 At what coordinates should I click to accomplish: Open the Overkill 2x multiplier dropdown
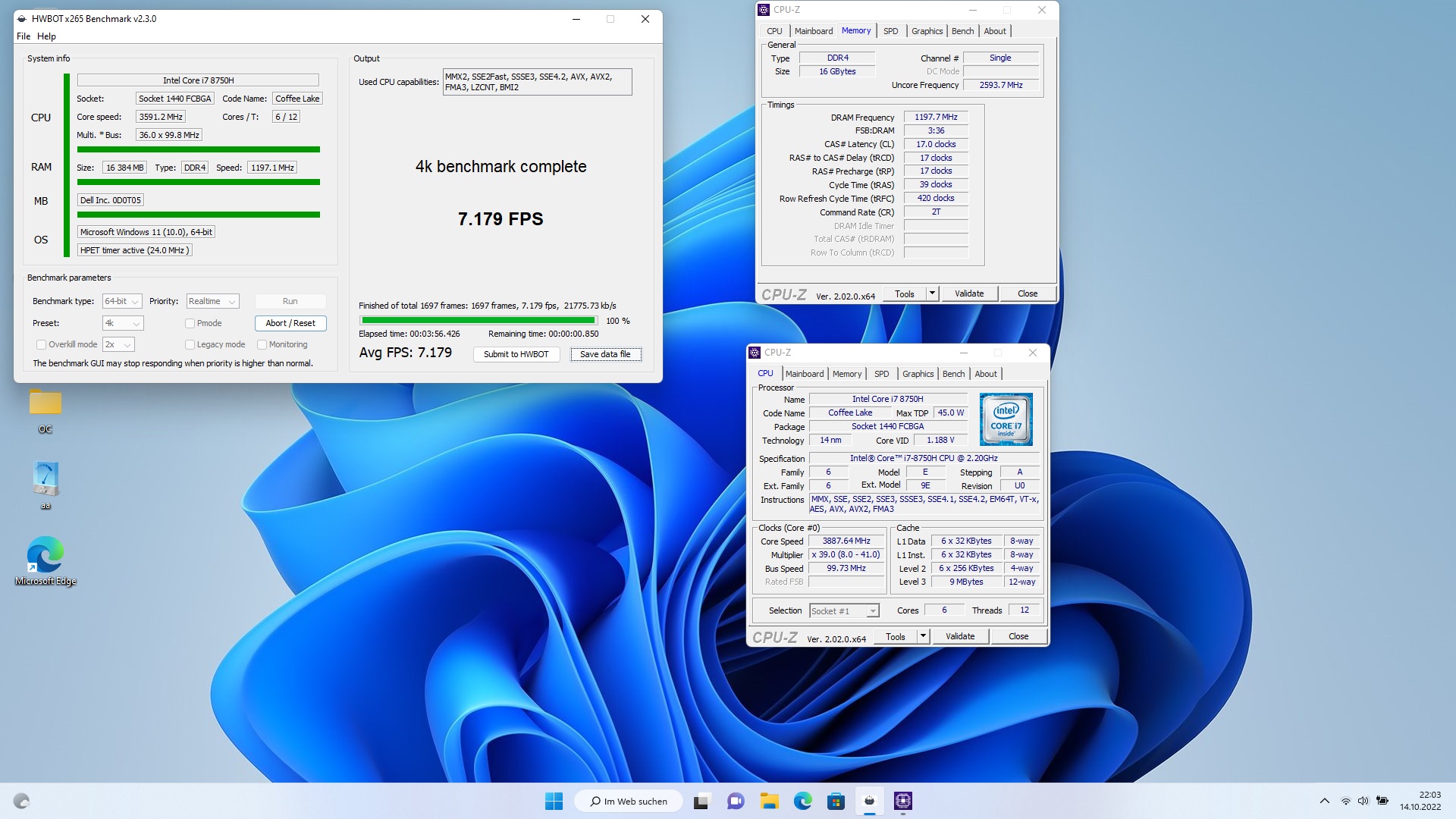tap(118, 344)
